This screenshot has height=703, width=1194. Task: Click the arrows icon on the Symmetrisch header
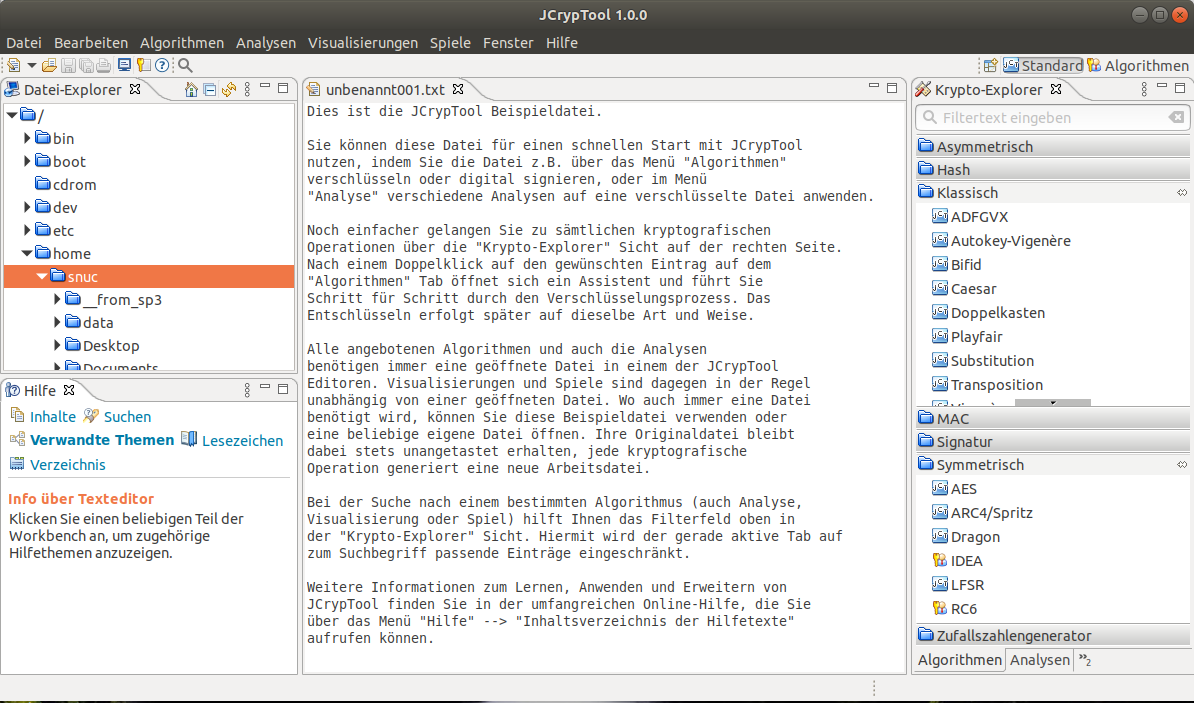[x=1182, y=465]
